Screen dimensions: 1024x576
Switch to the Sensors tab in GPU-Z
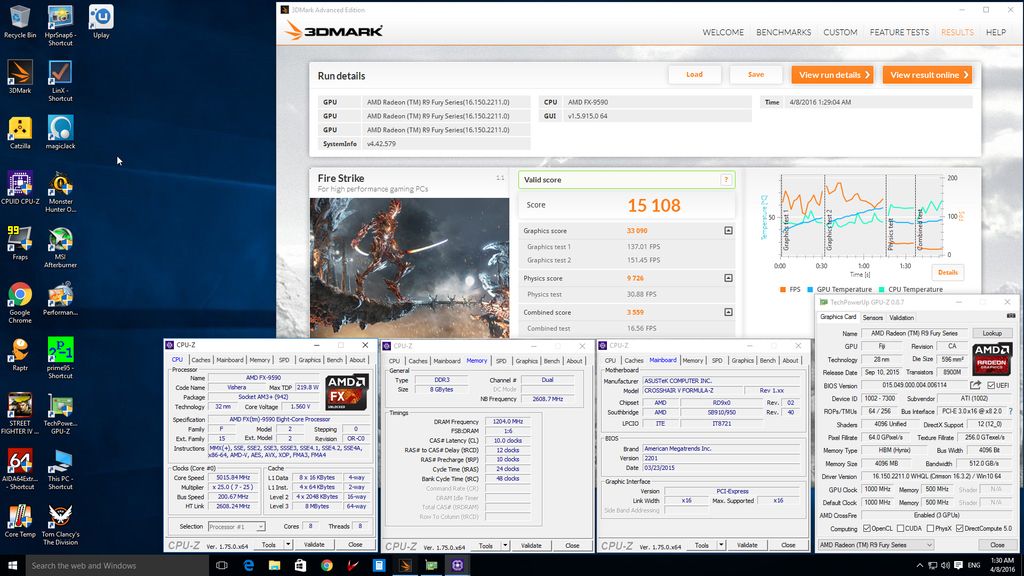(872, 317)
